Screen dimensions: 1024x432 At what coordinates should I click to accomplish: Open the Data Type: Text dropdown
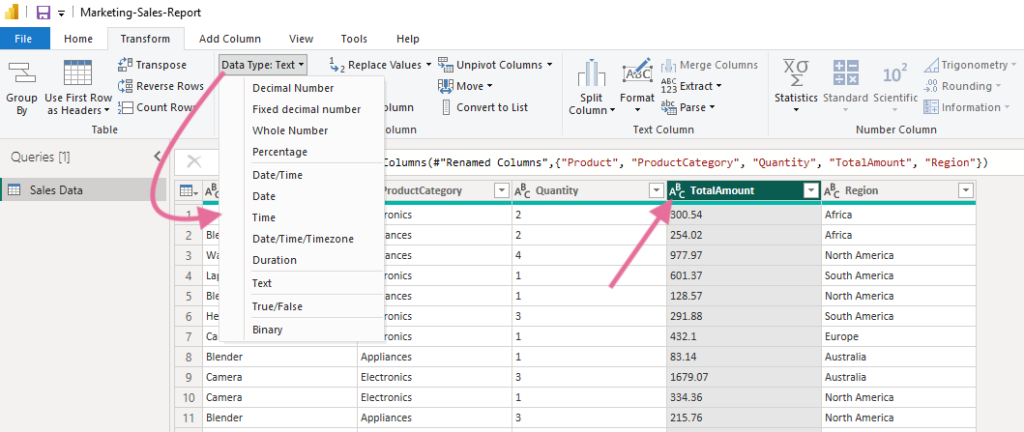263,65
